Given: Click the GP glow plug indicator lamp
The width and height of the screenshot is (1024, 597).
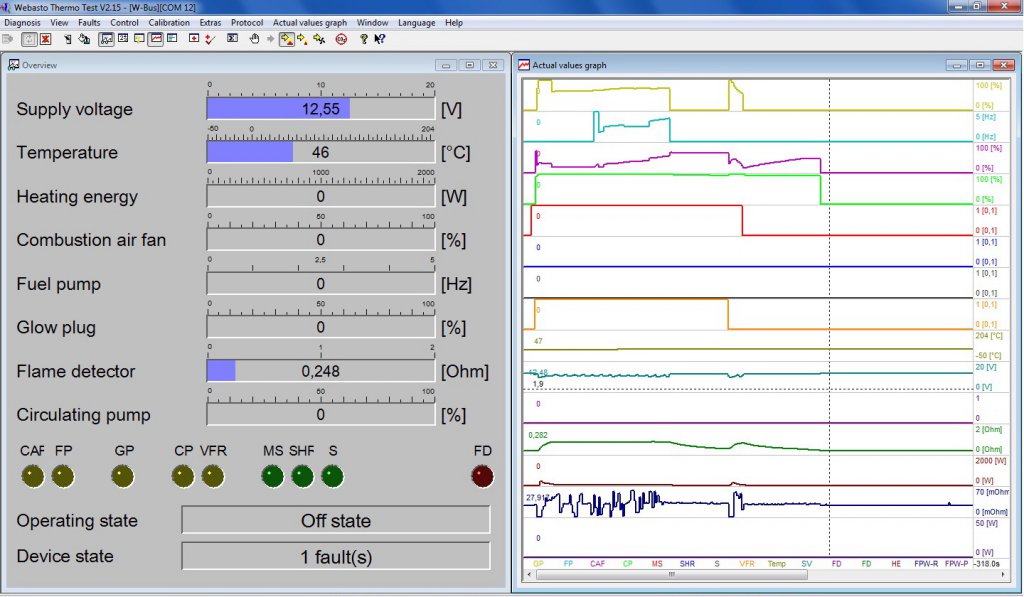Looking at the screenshot, I should (124, 476).
